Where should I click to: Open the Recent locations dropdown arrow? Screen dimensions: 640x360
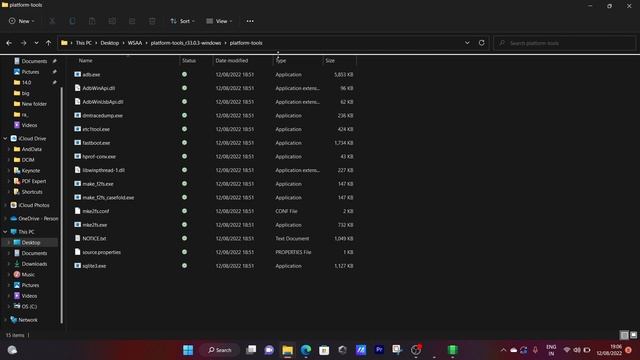pos(36,43)
